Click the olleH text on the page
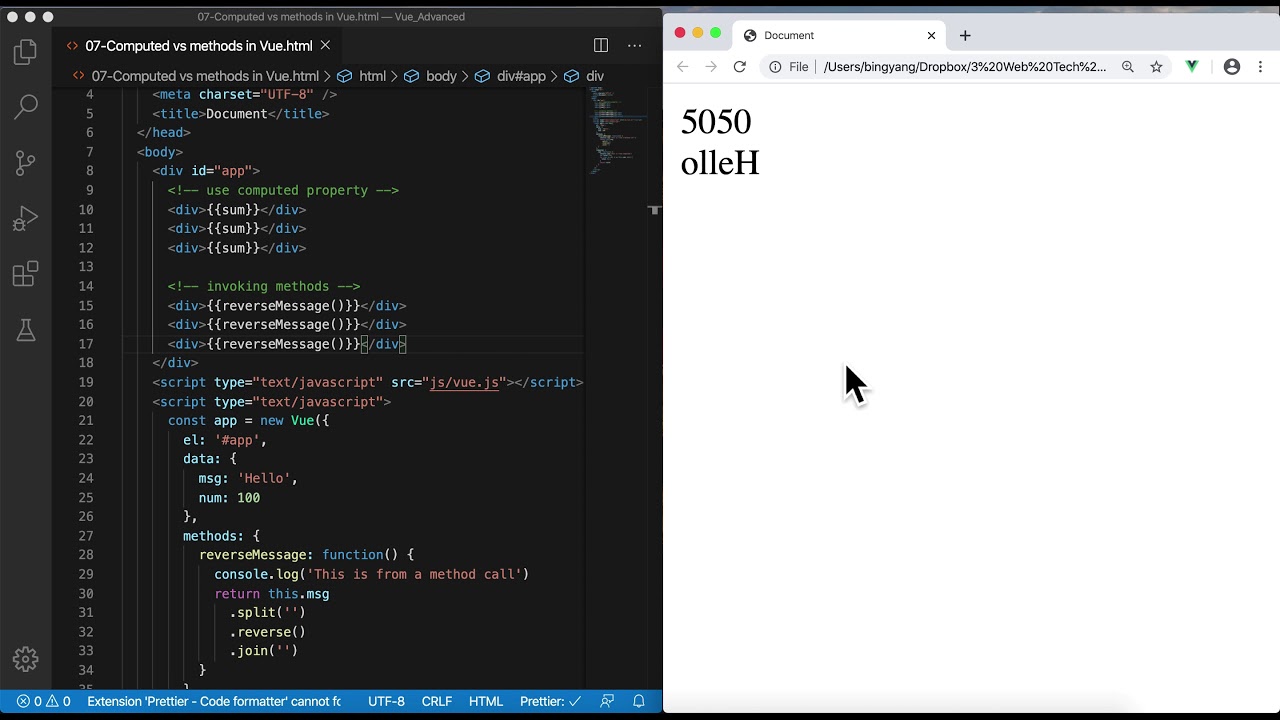 (720, 163)
